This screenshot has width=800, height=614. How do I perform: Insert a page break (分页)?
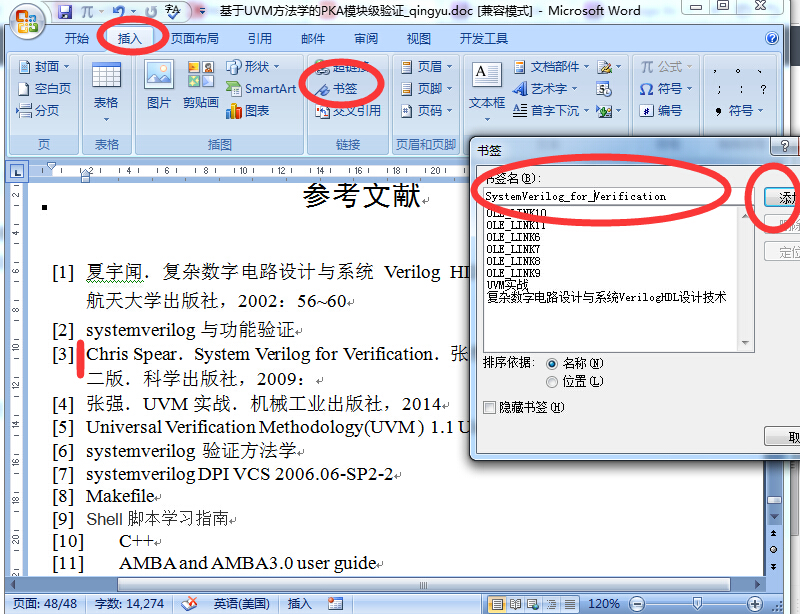click(x=38, y=110)
